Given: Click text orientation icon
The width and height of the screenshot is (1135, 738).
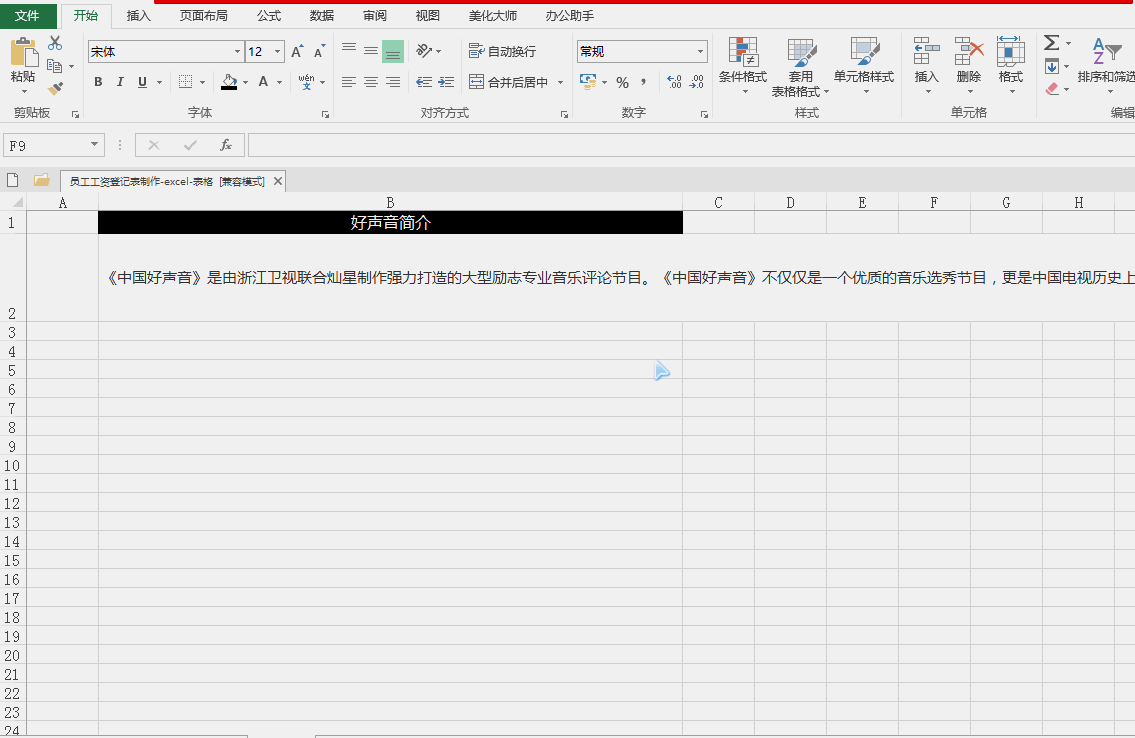Looking at the screenshot, I should [424, 51].
